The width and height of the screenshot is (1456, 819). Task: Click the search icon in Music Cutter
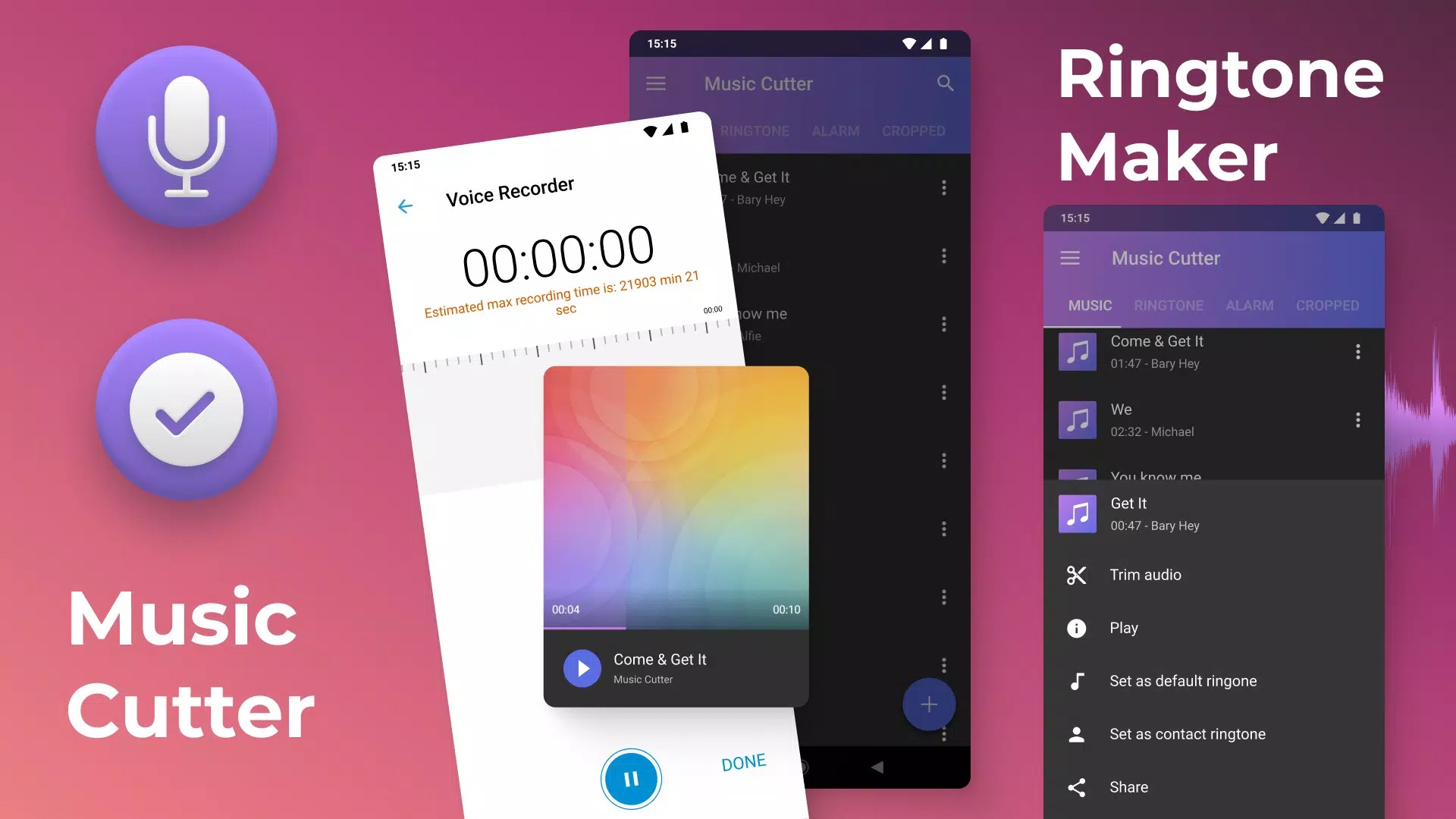click(944, 84)
